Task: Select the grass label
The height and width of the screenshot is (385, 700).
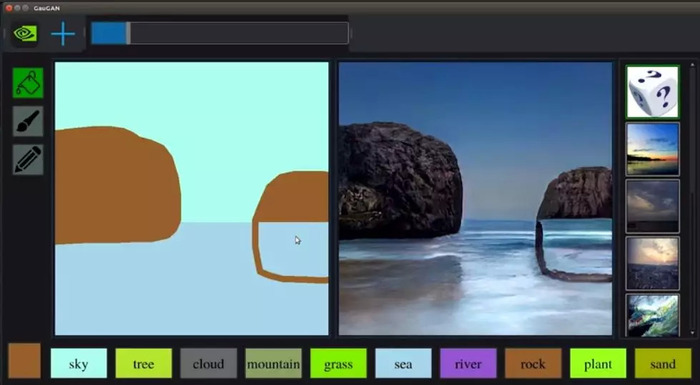Action: tap(338, 364)
